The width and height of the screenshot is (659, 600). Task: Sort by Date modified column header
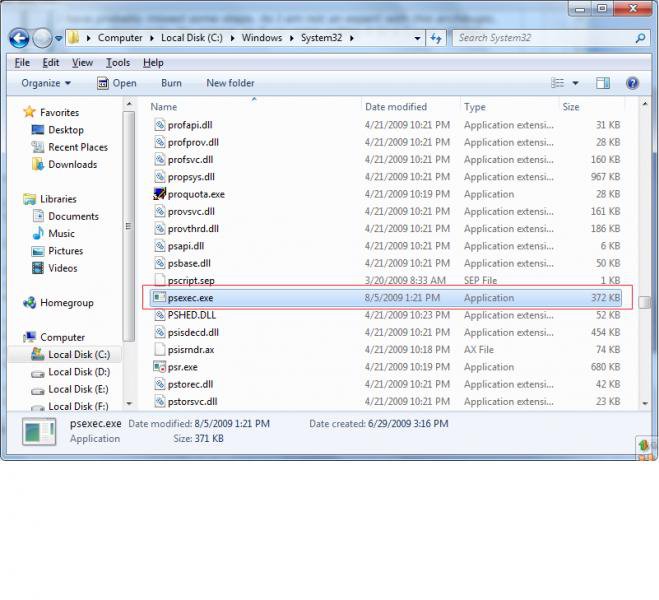pos(396,107)
